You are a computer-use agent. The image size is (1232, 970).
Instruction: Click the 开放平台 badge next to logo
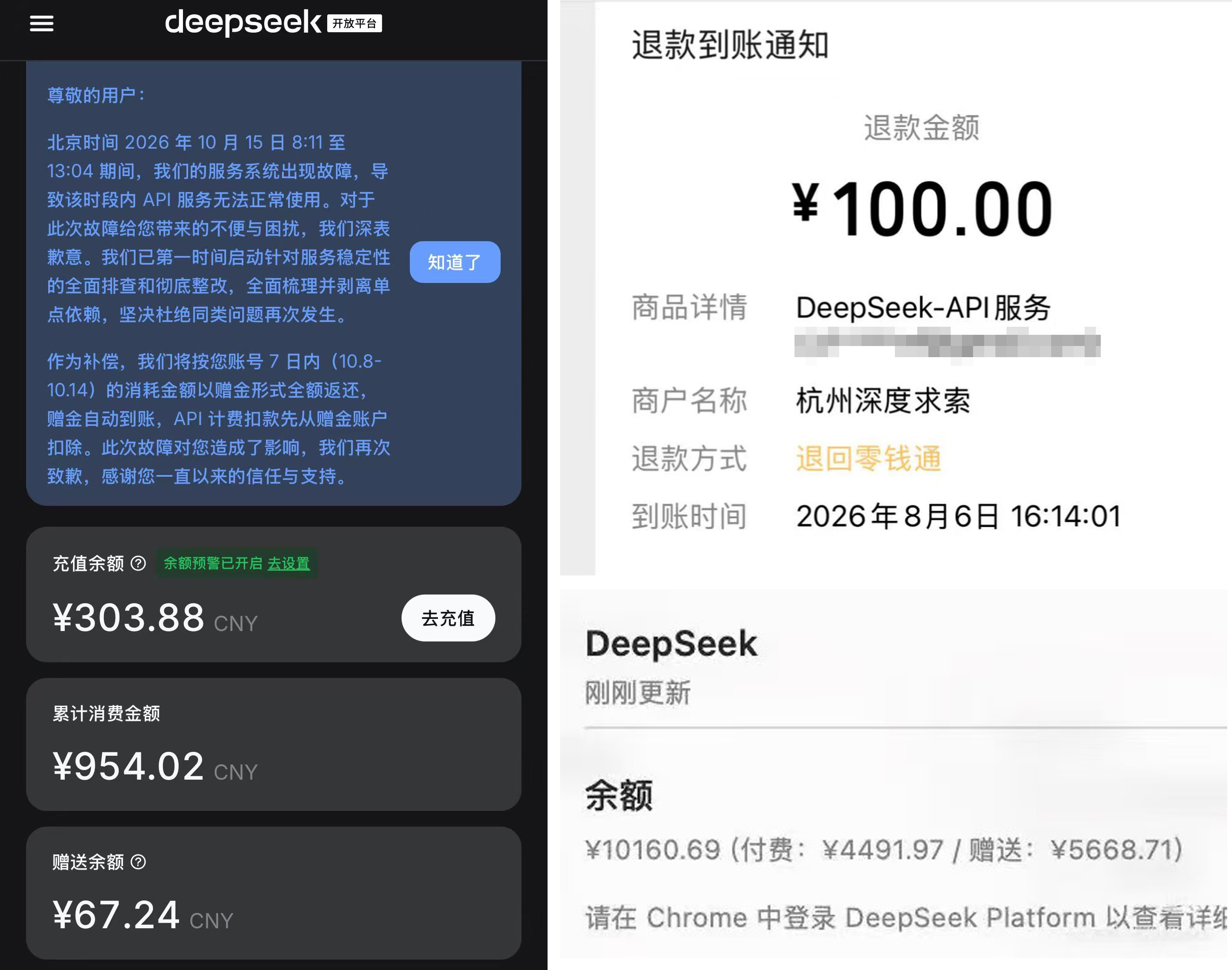pos(354,23)
